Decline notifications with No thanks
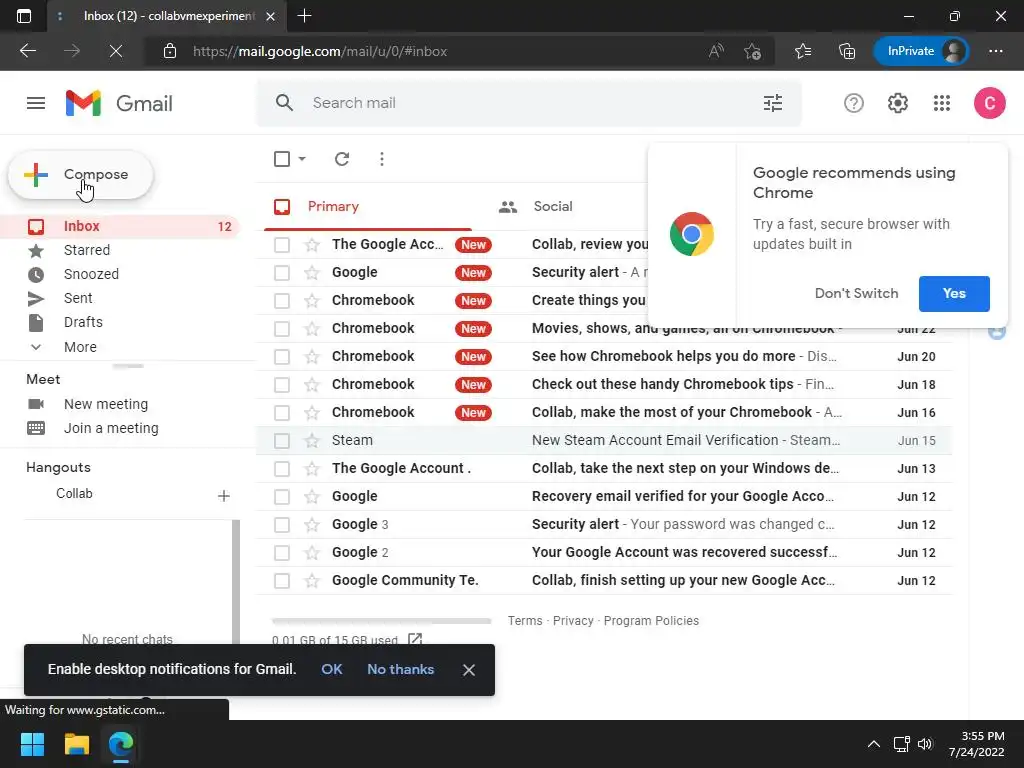The width and height of the screenshot is (1024, 768). tap(400, 669)
